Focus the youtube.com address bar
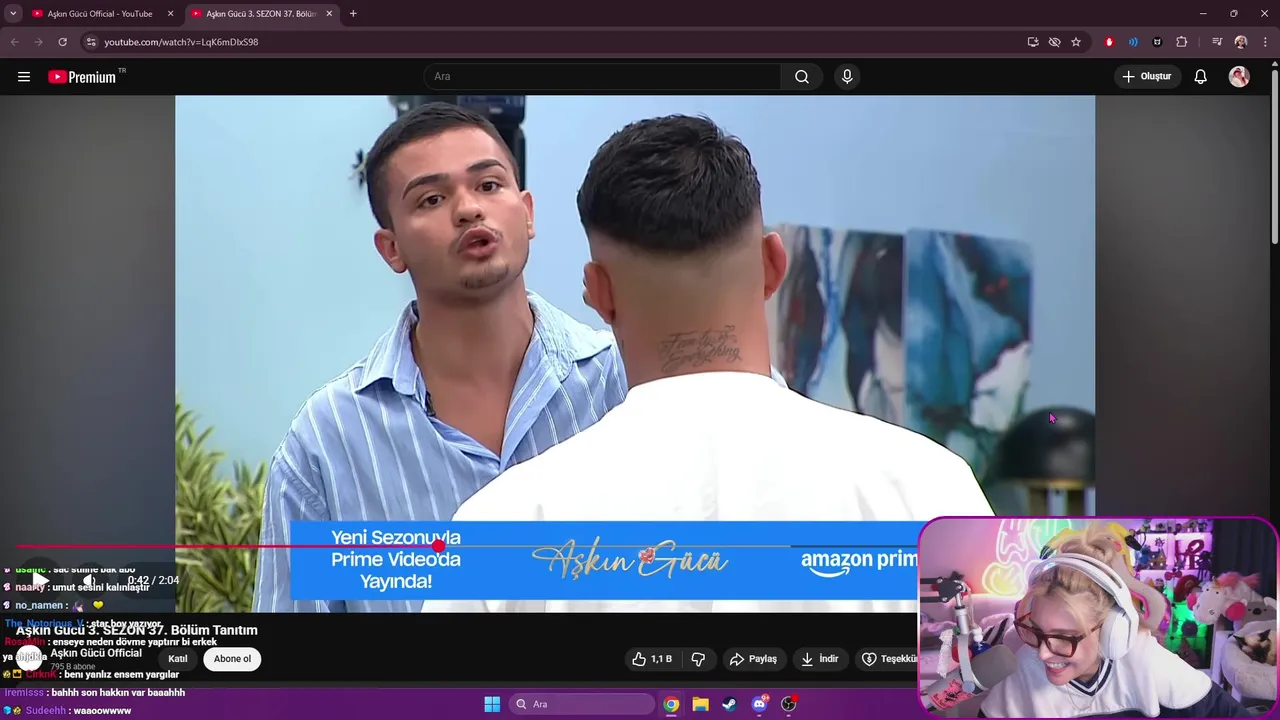Viewport: 1280px width, 720px height. tap(560, 42)
